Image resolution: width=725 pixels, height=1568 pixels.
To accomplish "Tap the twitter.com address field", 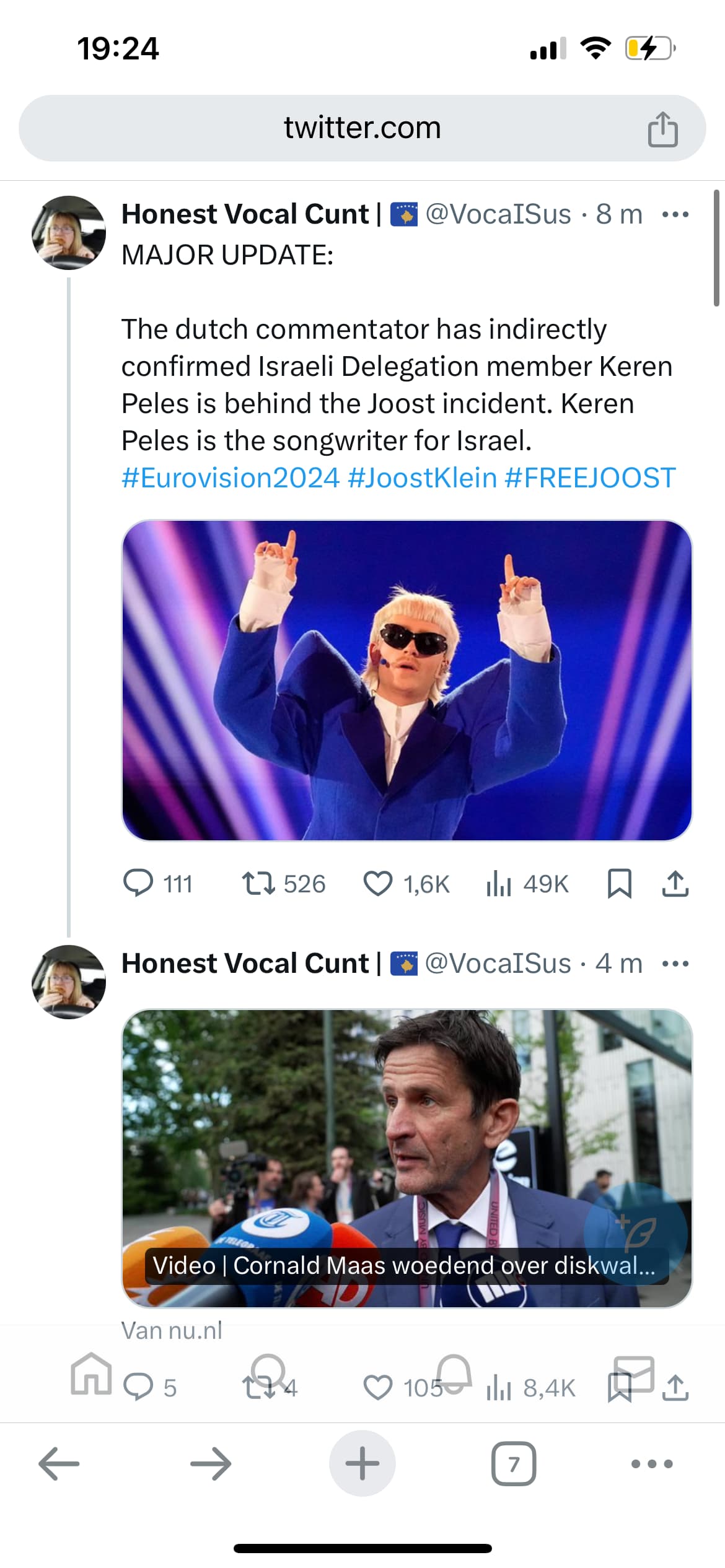I will tap(362, 128).
